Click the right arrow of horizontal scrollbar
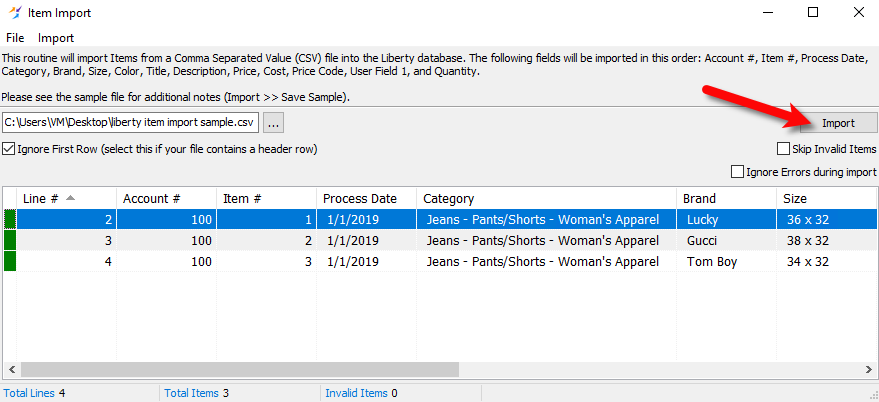This screenshot has width=879, height=402. coord(868,369)
